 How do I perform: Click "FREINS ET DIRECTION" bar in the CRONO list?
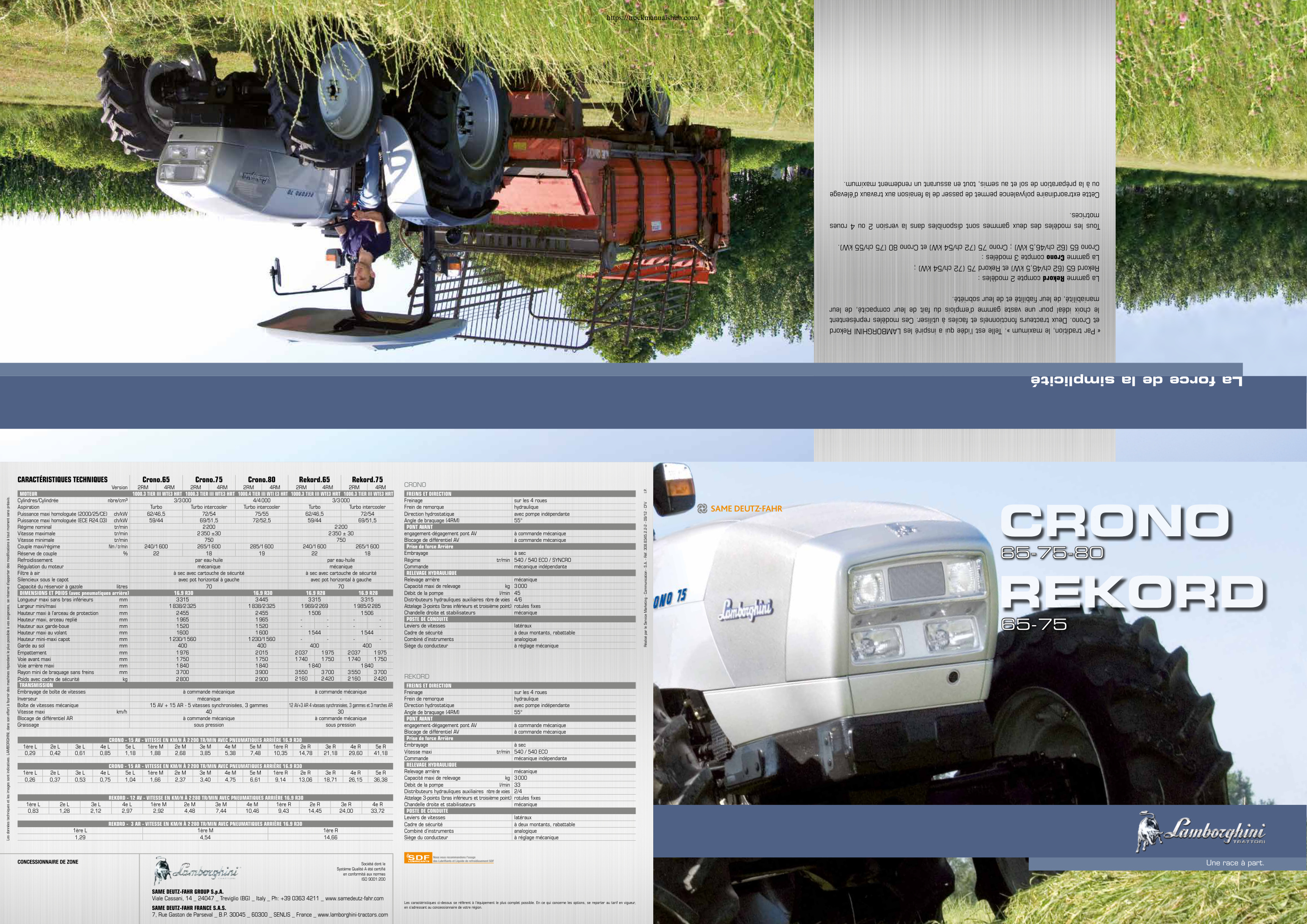click(520, 494)
